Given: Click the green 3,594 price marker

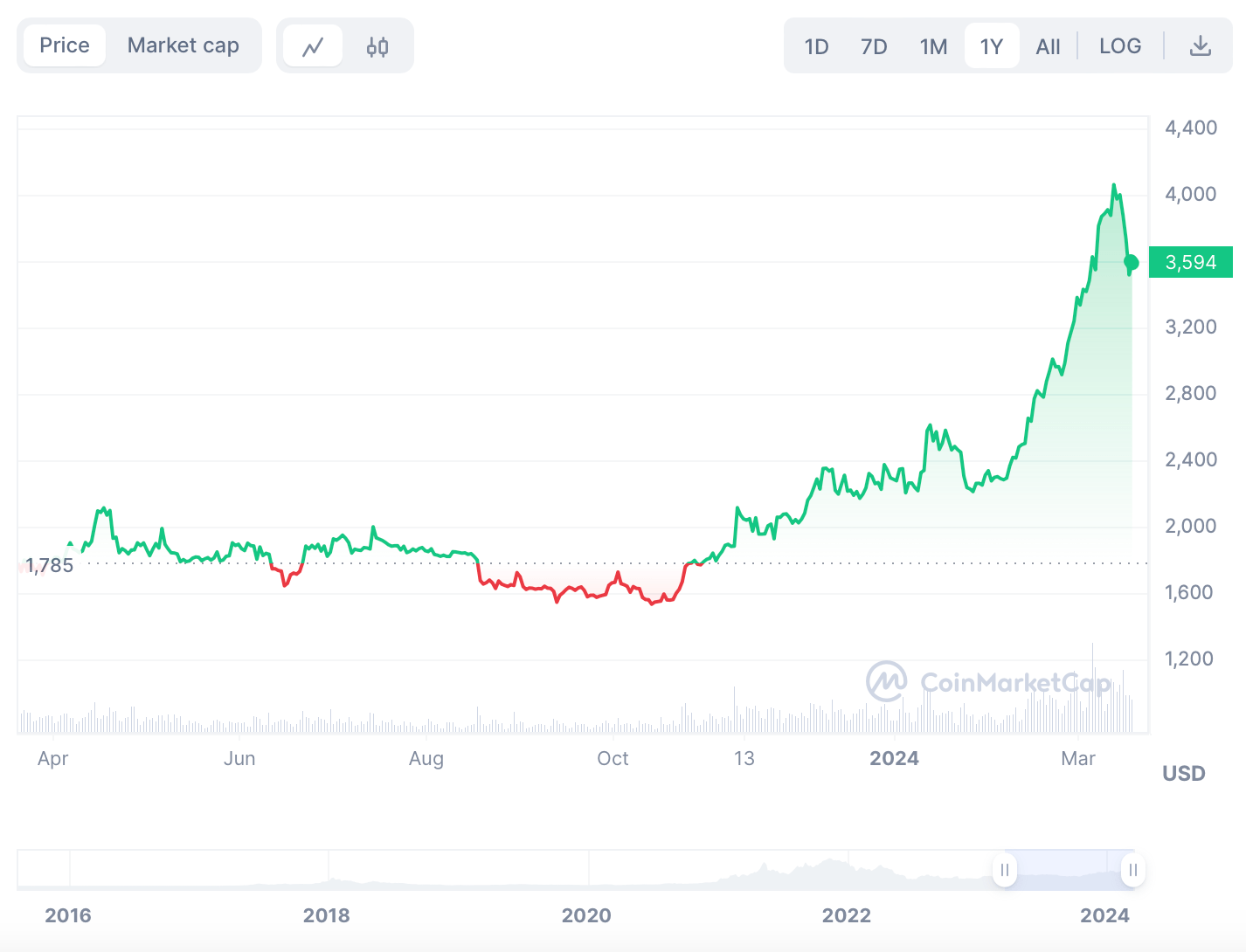Looking at the screenshot, I should pyautogui.click(x=1191, y=262).
